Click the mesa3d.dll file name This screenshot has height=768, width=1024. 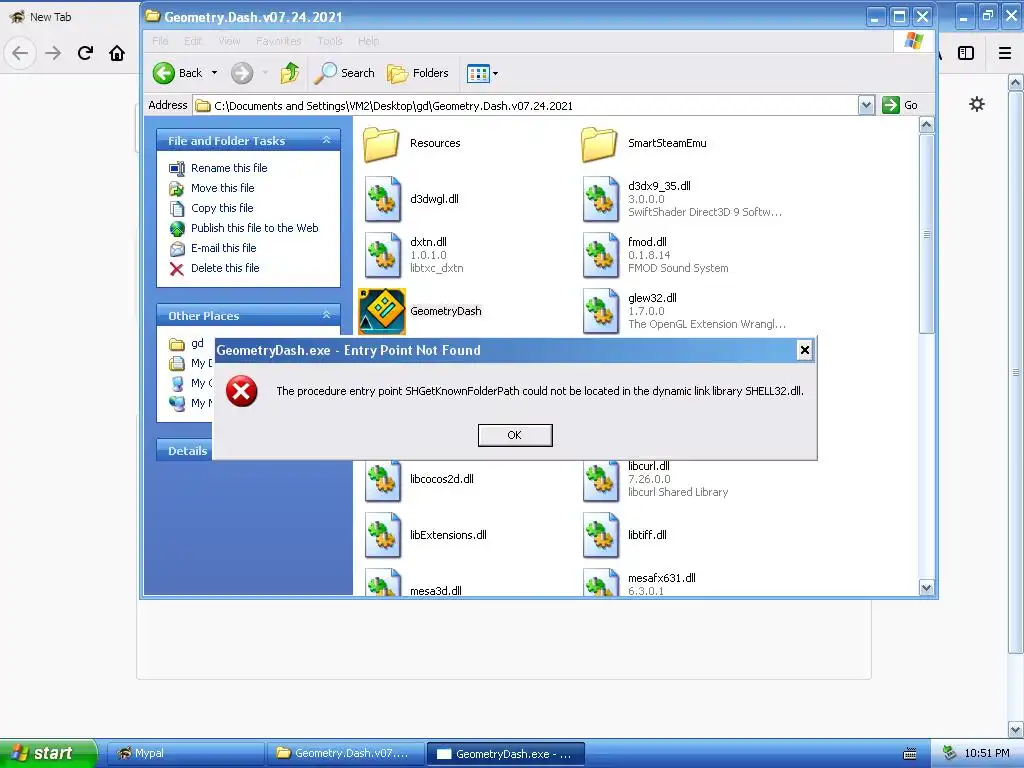point(436,590)
